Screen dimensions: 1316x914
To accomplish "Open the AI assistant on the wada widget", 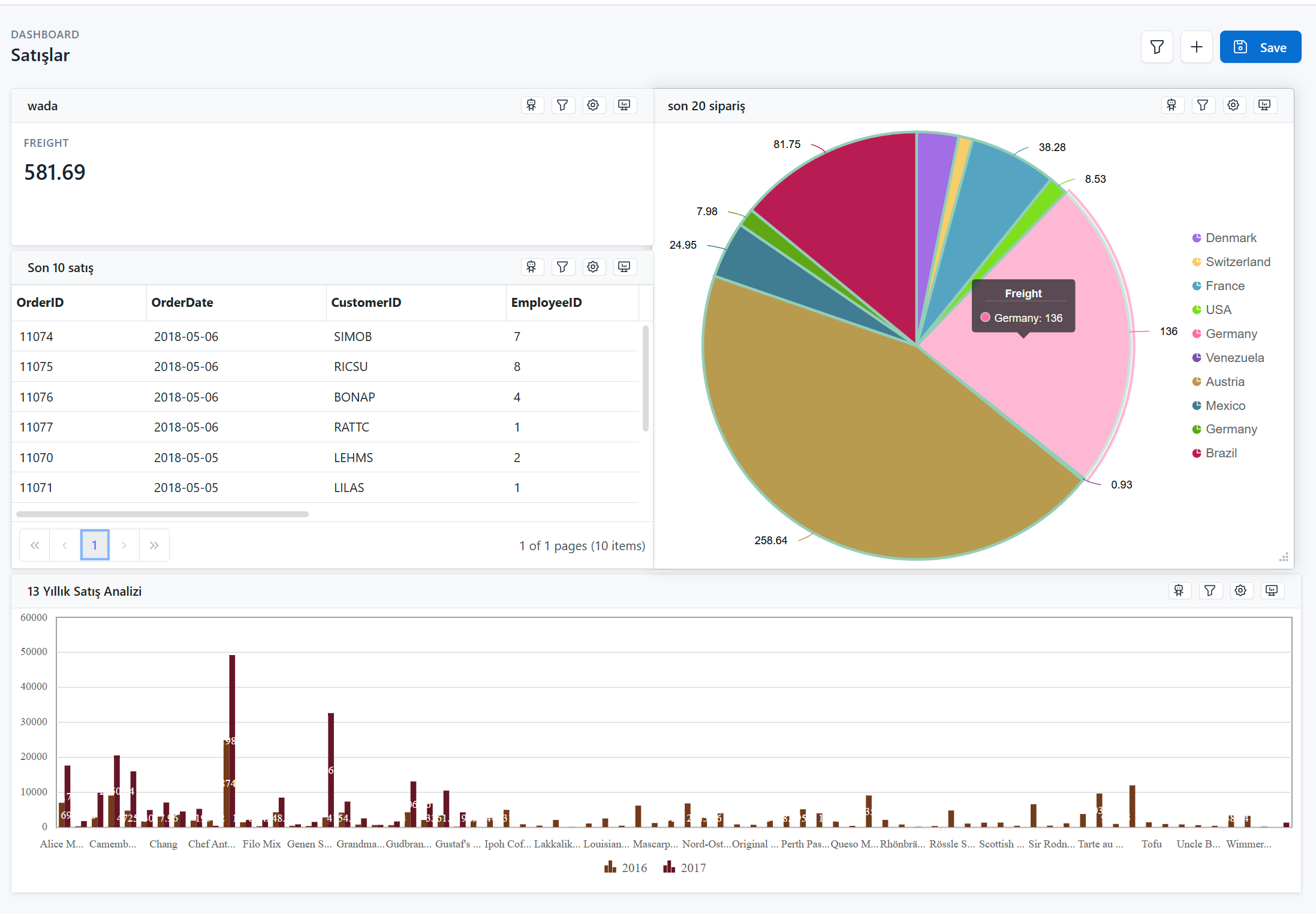I will tap(532, 105).
